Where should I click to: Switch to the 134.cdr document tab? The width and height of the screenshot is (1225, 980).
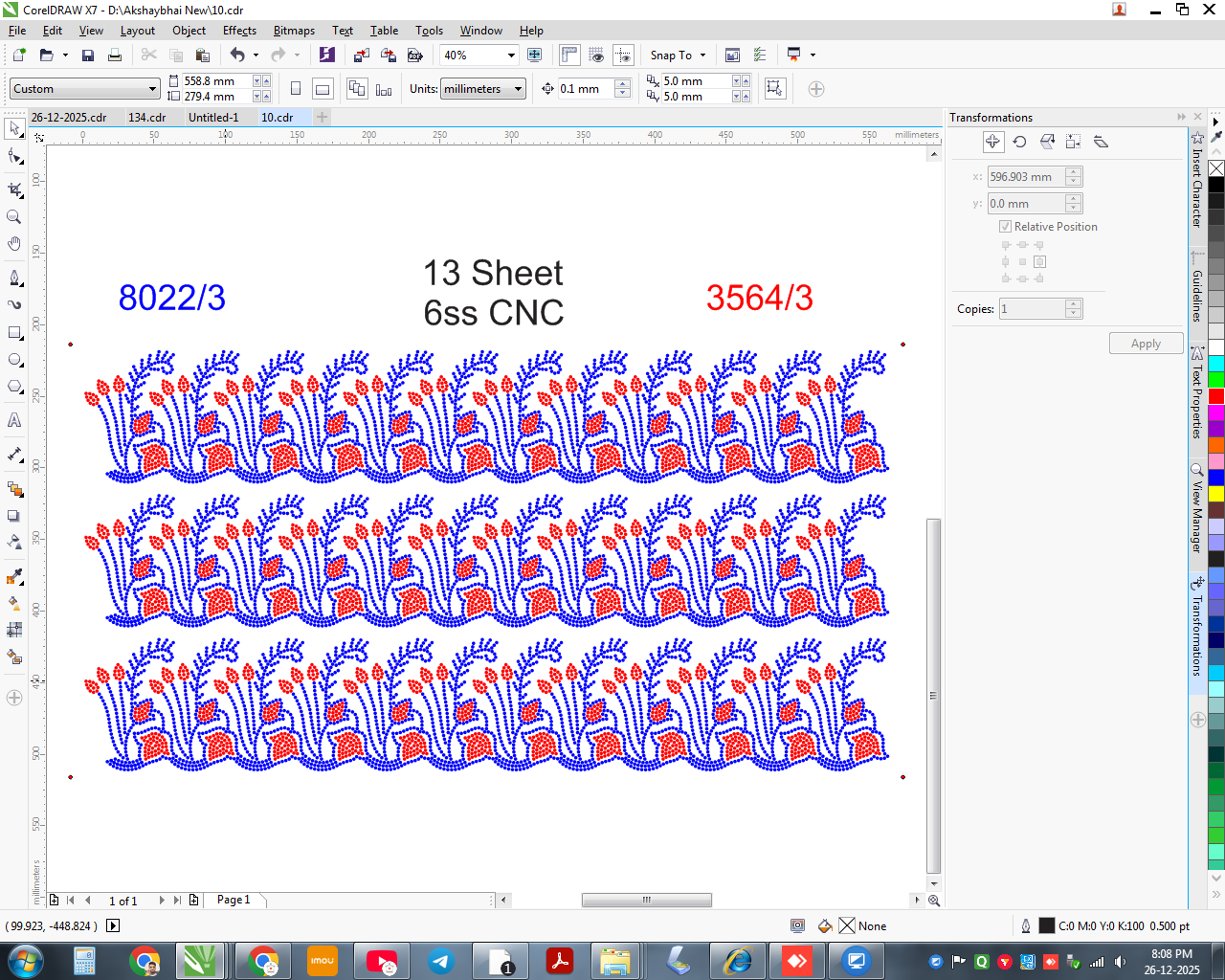pyautogui.click(x=147, y=118)
